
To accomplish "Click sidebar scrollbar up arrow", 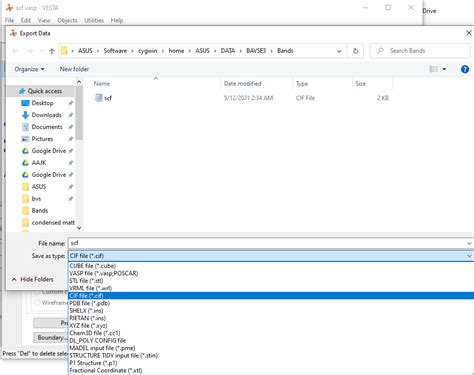I will (79, 82).
